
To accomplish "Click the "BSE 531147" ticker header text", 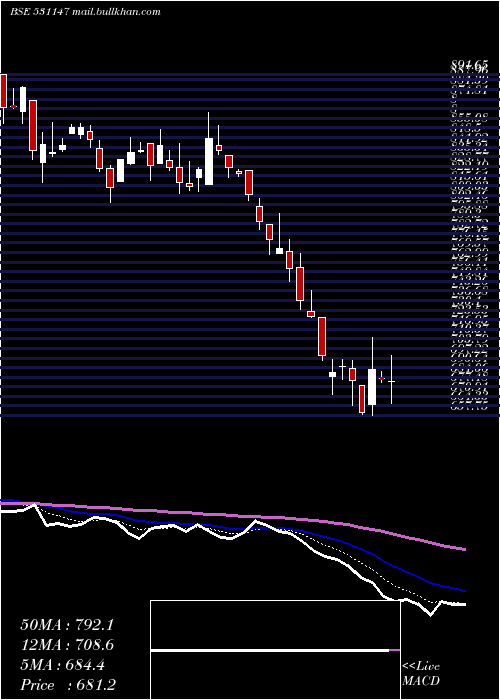I will coord(39,12).
